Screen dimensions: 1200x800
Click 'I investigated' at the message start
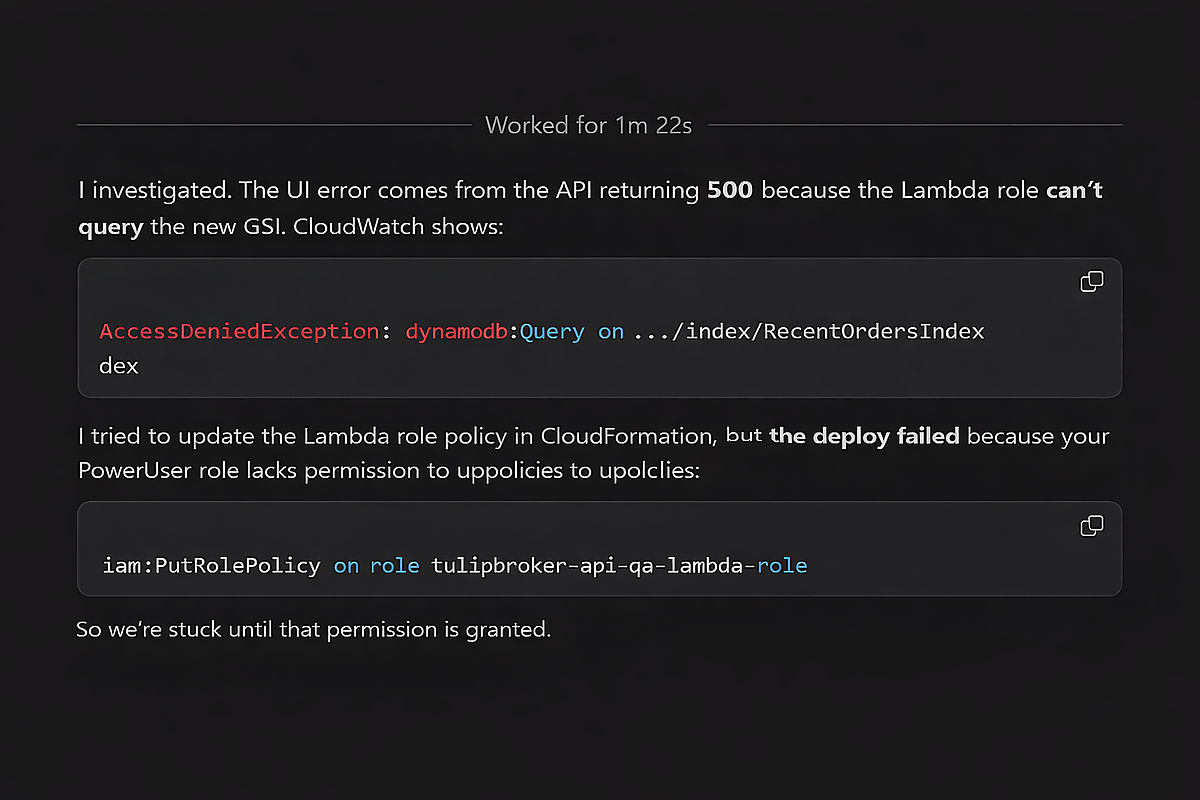(139, 190)
